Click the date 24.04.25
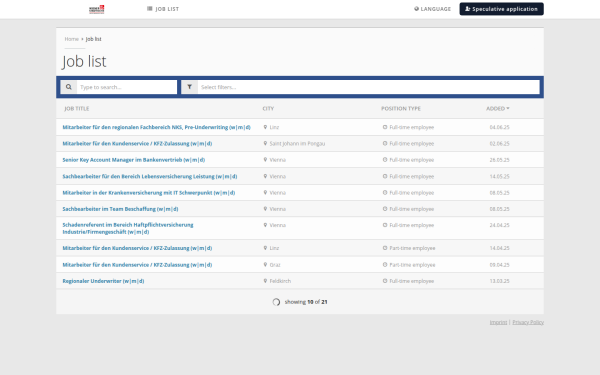 (x=499, y=225)
